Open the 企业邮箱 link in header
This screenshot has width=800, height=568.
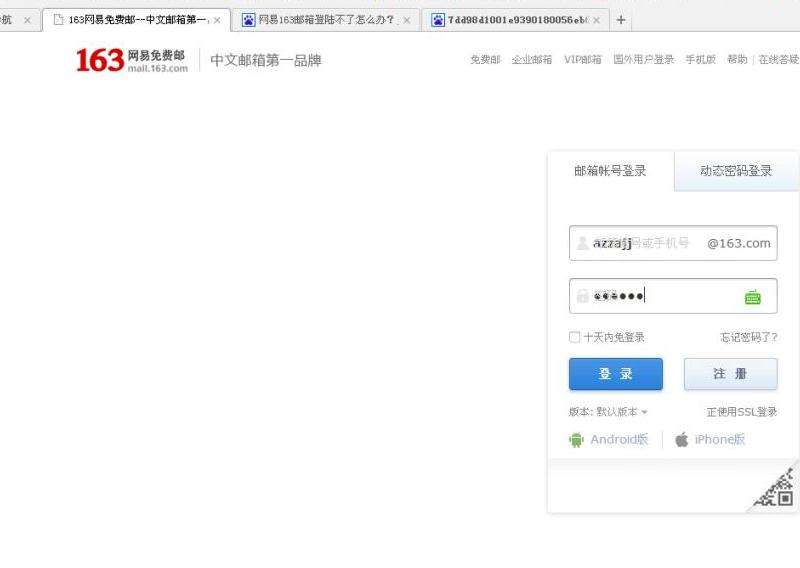click(532, 60)
